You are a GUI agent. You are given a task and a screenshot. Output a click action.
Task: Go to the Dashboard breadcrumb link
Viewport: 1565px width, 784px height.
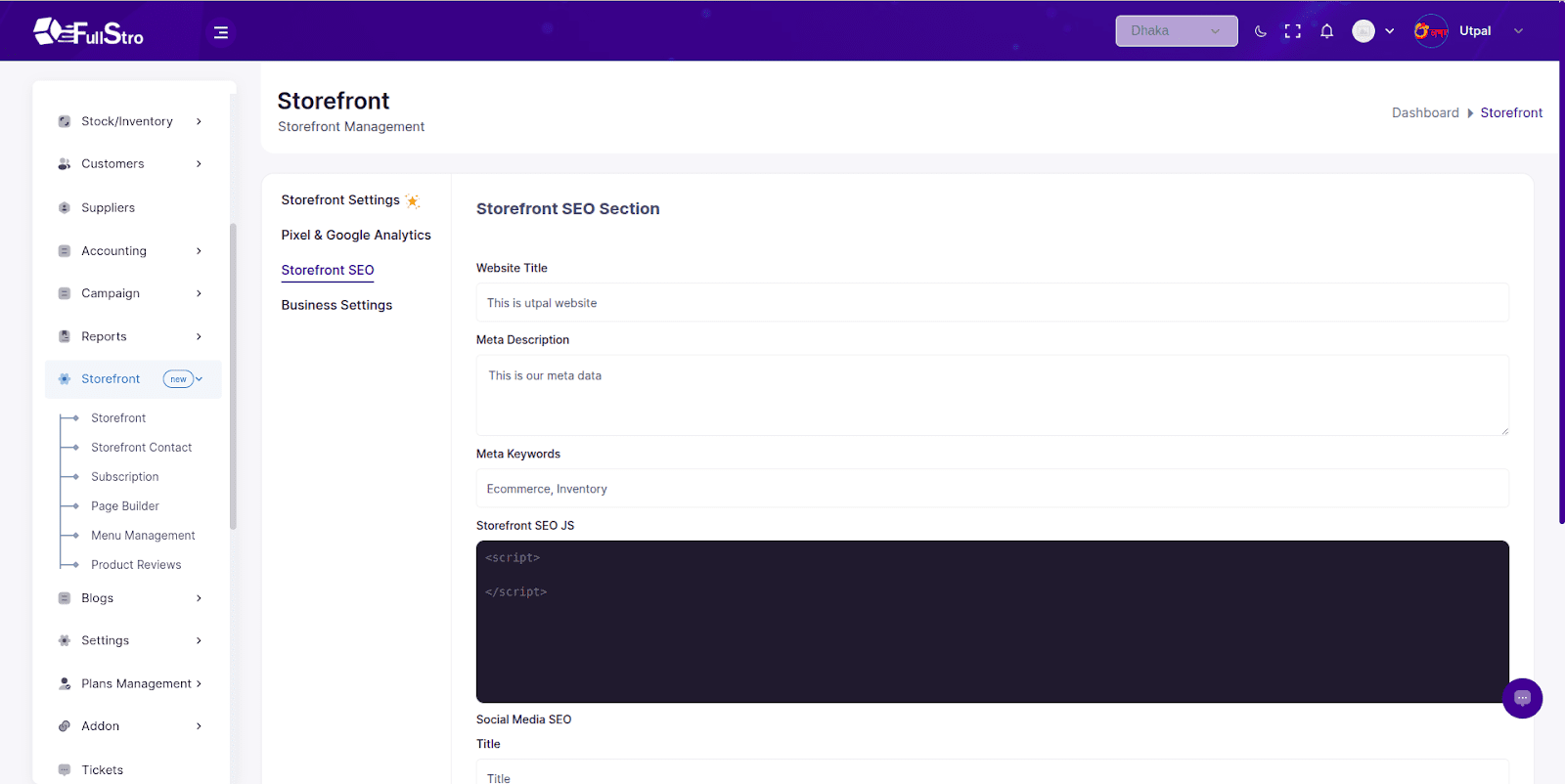coord(1424,113)
